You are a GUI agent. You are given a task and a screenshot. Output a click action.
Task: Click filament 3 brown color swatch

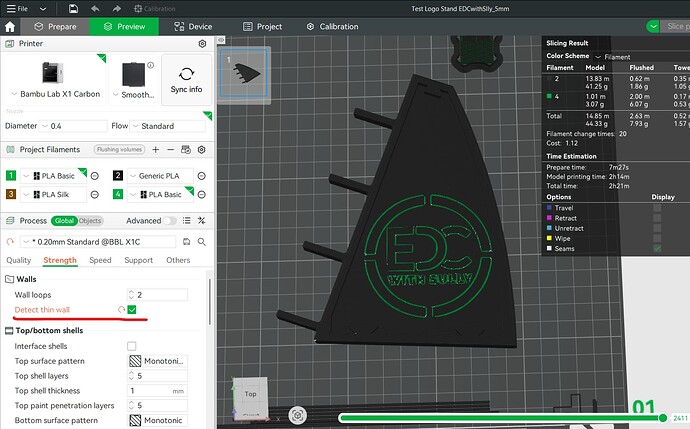coord(11,194)
